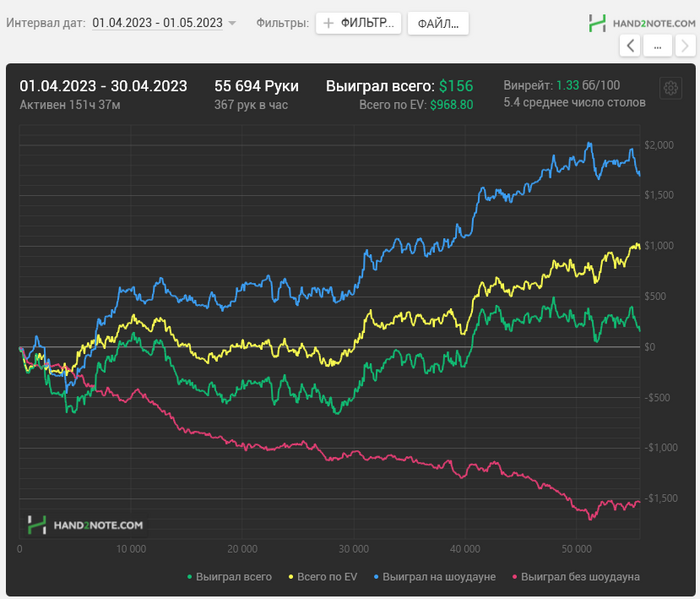Go to previous report with left chevron
700x599 pixels.
pos(630,46)
